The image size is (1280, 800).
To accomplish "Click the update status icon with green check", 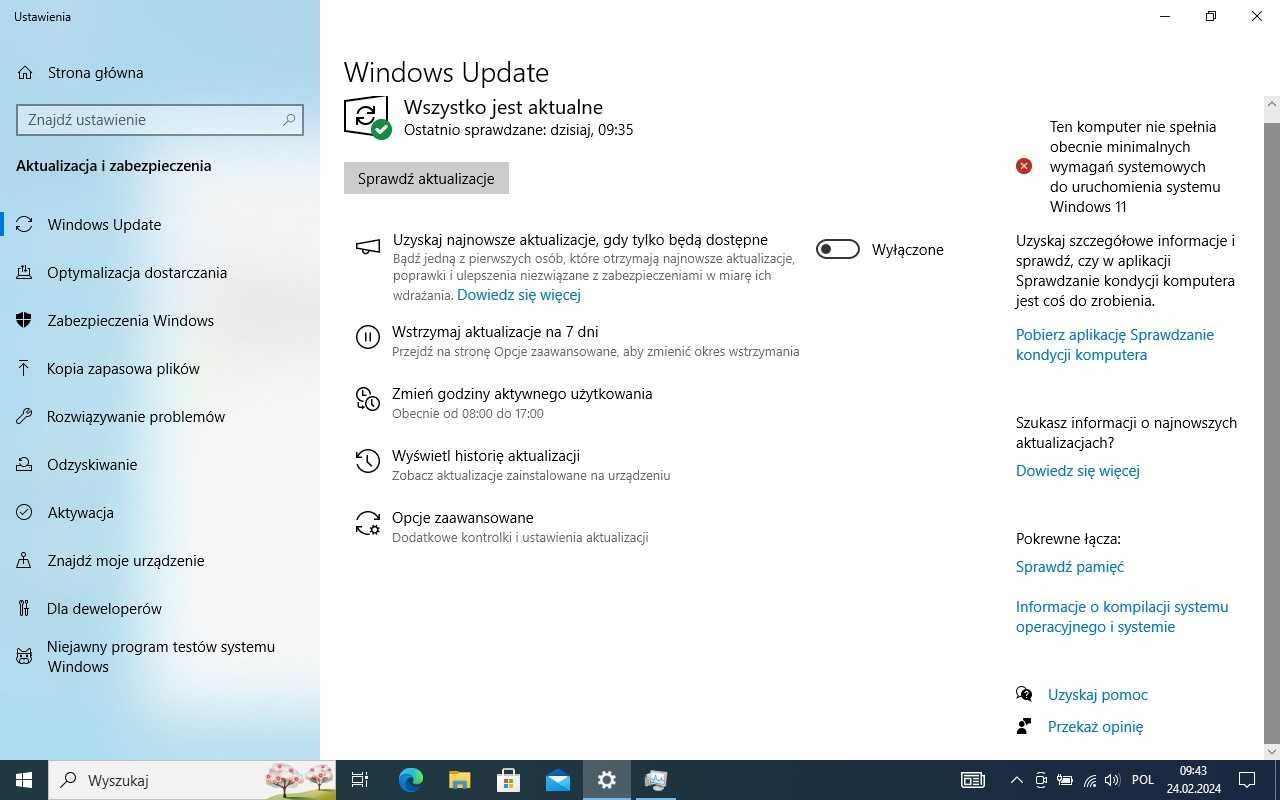I will 367,117.
